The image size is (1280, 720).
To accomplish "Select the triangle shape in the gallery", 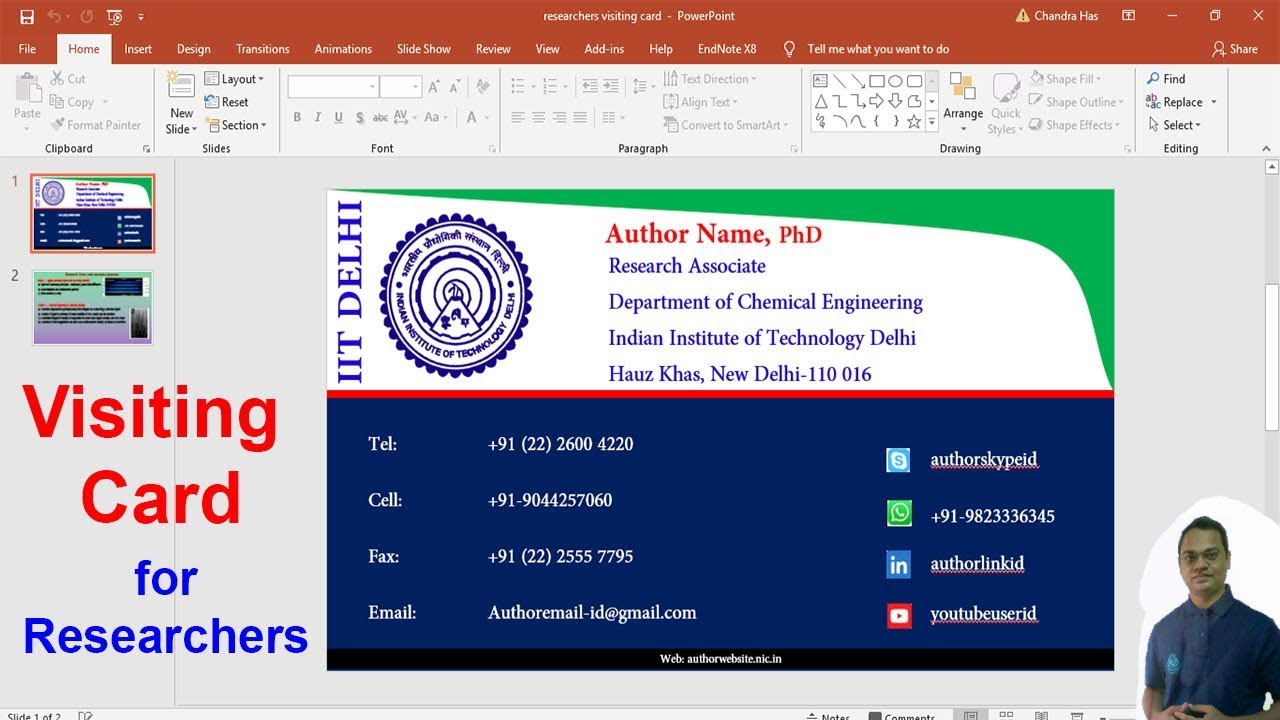I will point(820,101).
